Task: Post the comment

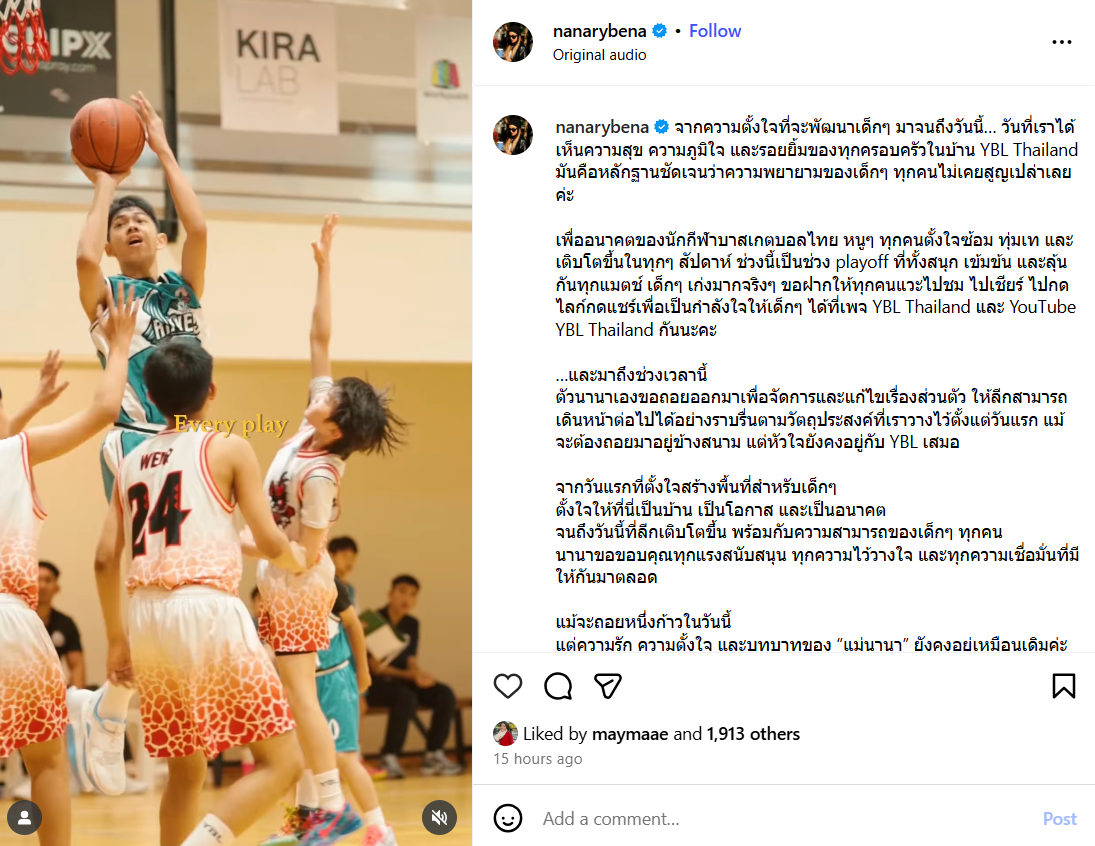Action: [x=1059, y=819]
